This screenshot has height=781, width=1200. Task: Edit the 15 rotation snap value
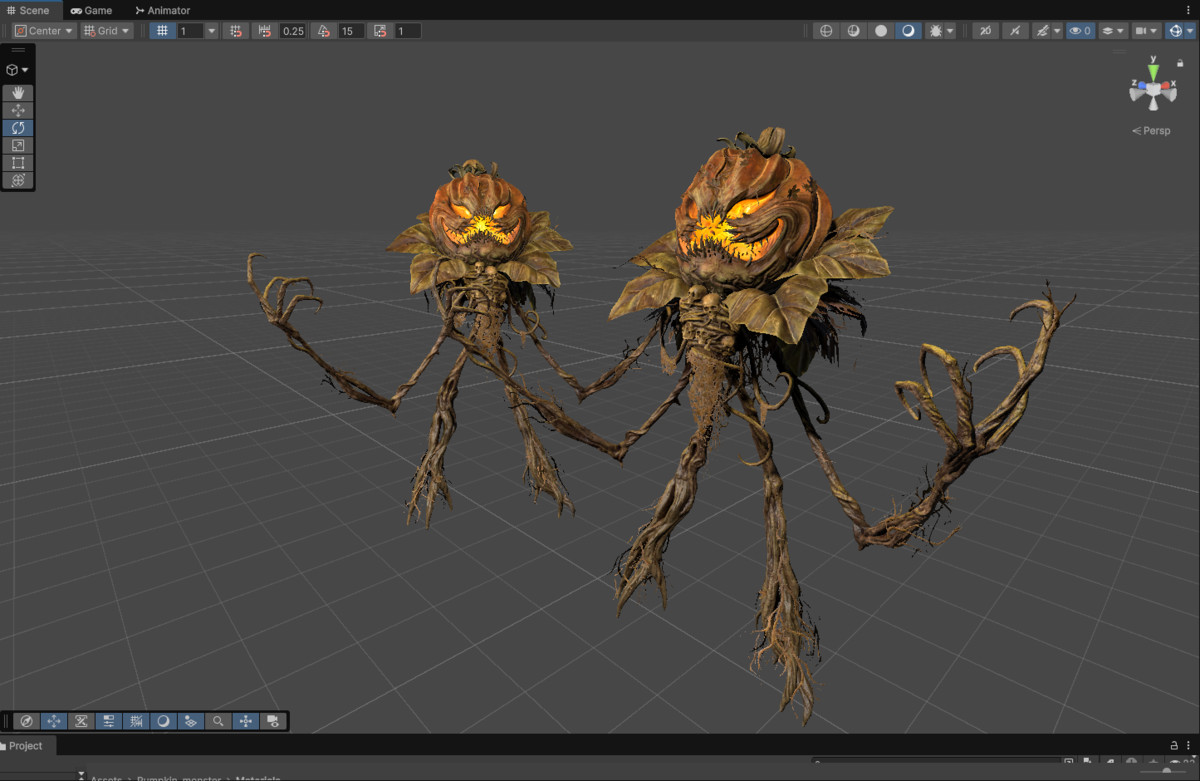pyautogui.click(x=350, y=31)
